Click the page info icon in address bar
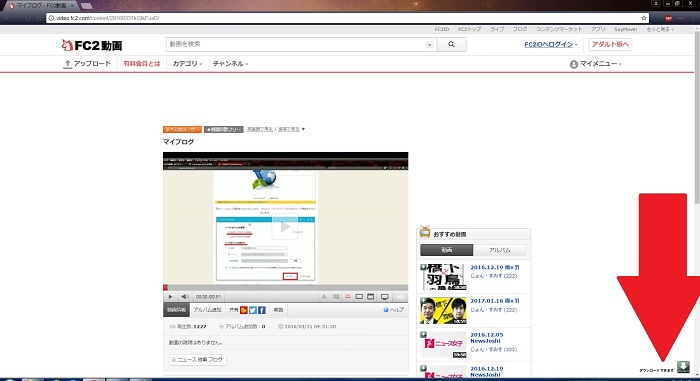 pos(51,18)
